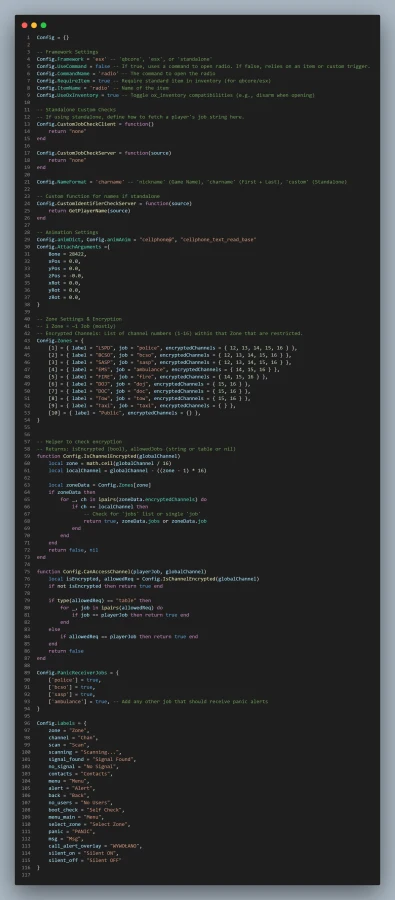Select the '-- Helper to check encryption' comment
Image resolution: width=395 pixels, height=900 pixels.
(x=79, y=441)
